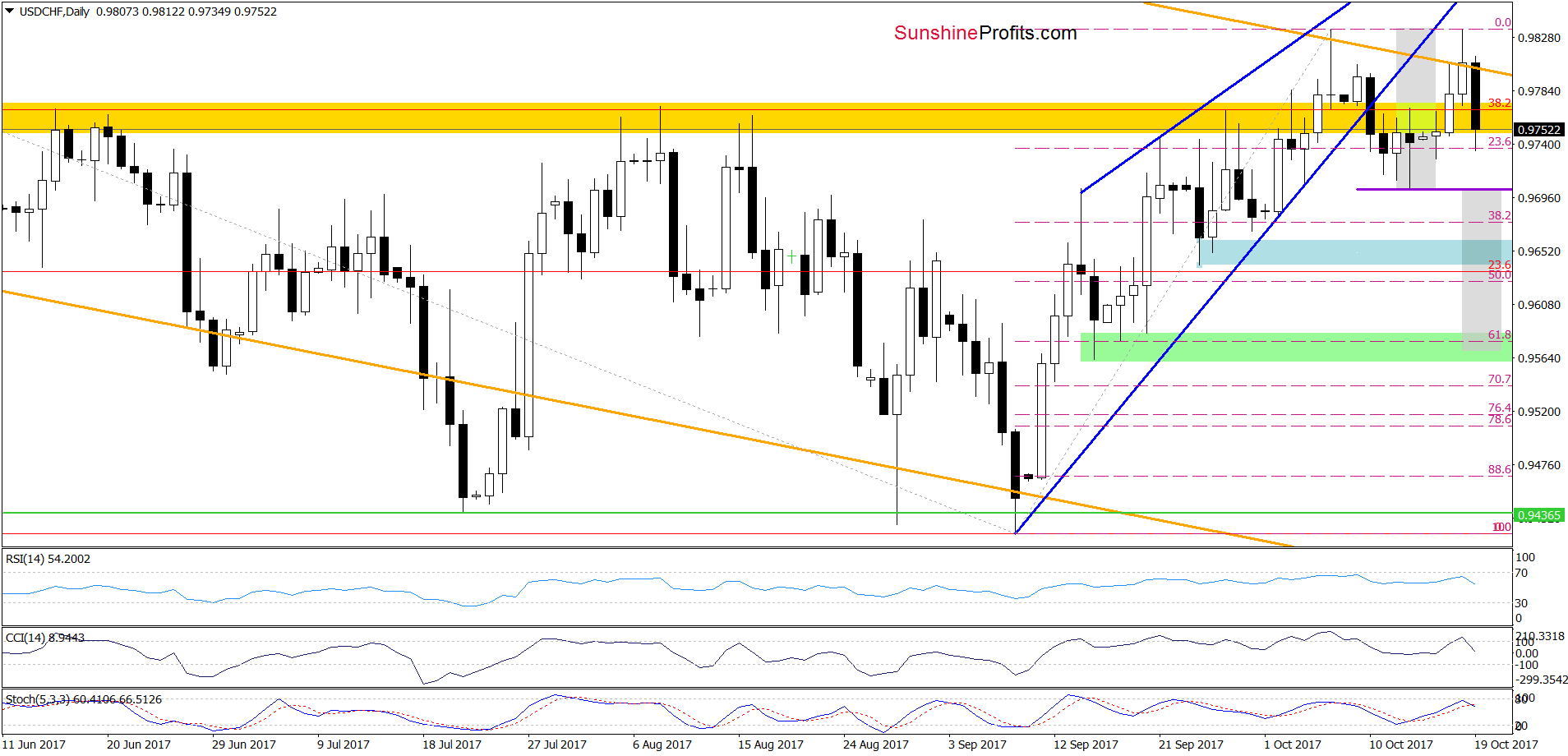The height and width of the screenshot is (756, 1568).
Task: Click the 0.95640 price axis label
Action: (1538, 358)
